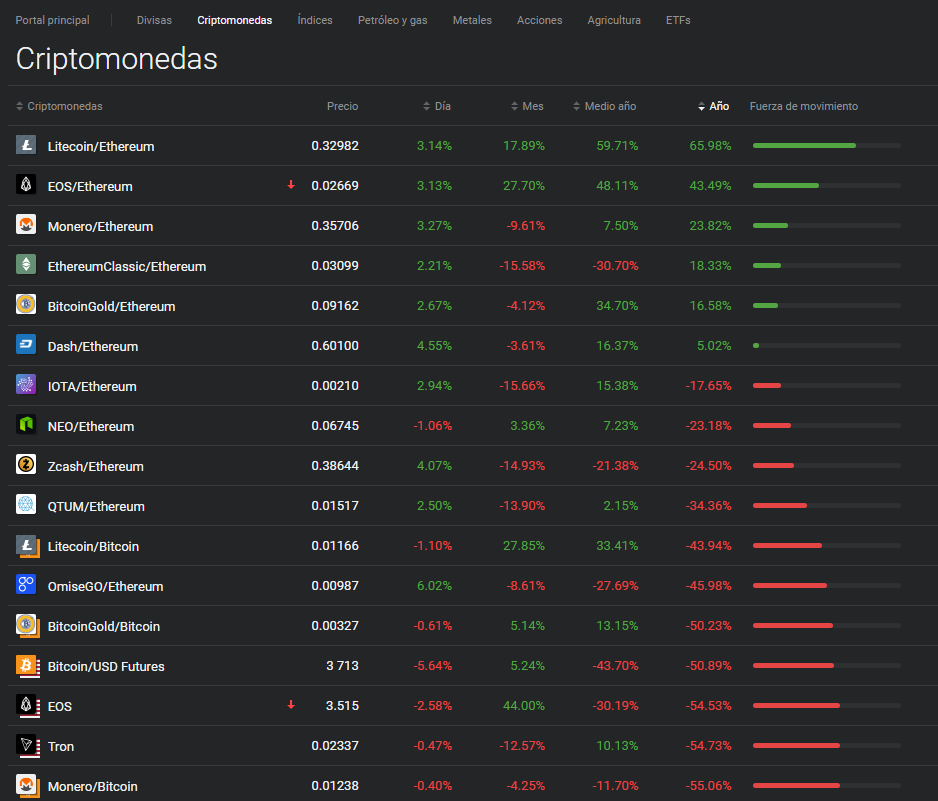Click the Monero/Bitcoin coin icon
This screenshot has width=938, height=801.
(x=28, y=786)
